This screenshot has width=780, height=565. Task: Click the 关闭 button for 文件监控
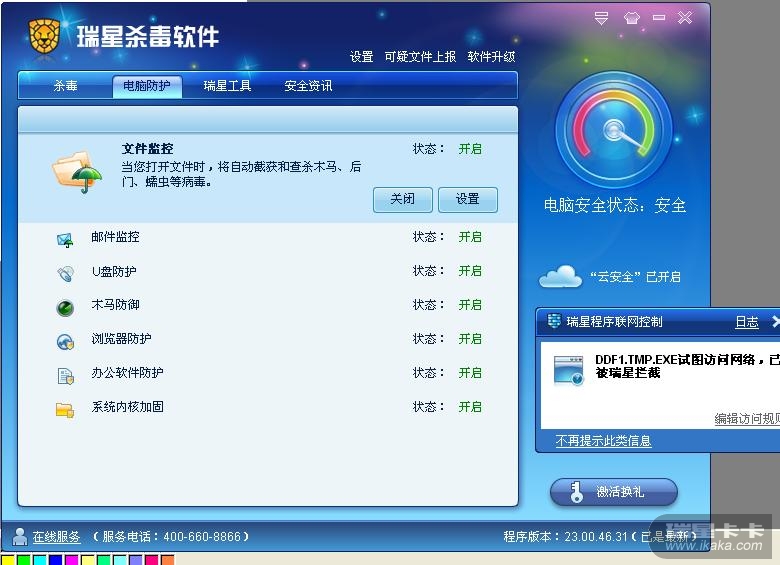tap(402, 199)
